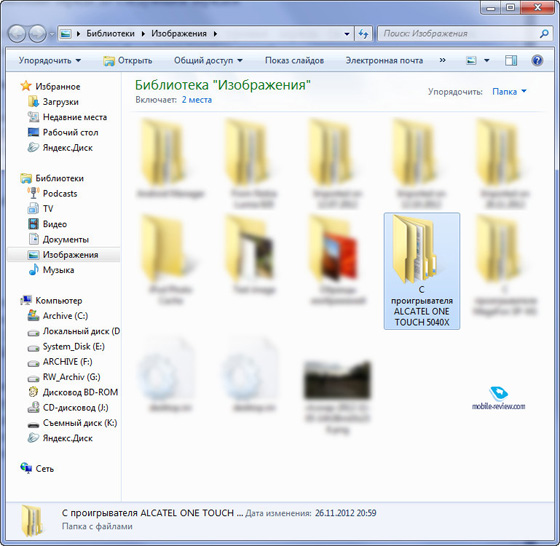Expand the view options arrow
The width and height of the screenshot is (560, 546).
(x=486, y=61)
